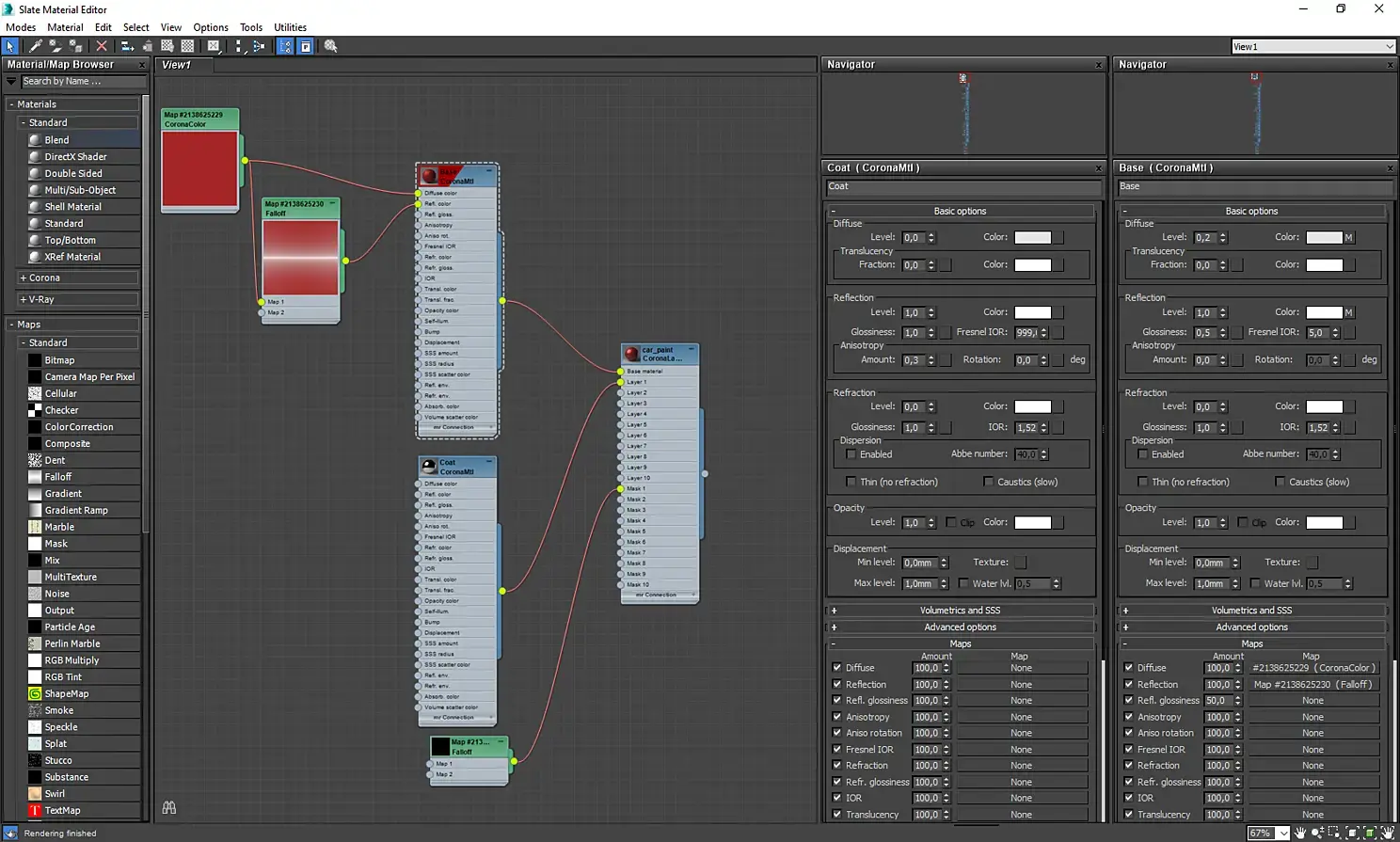Expand the V-Ray materials group
Viewport: 1400px width, 842px height.
(x=24, y=300)
